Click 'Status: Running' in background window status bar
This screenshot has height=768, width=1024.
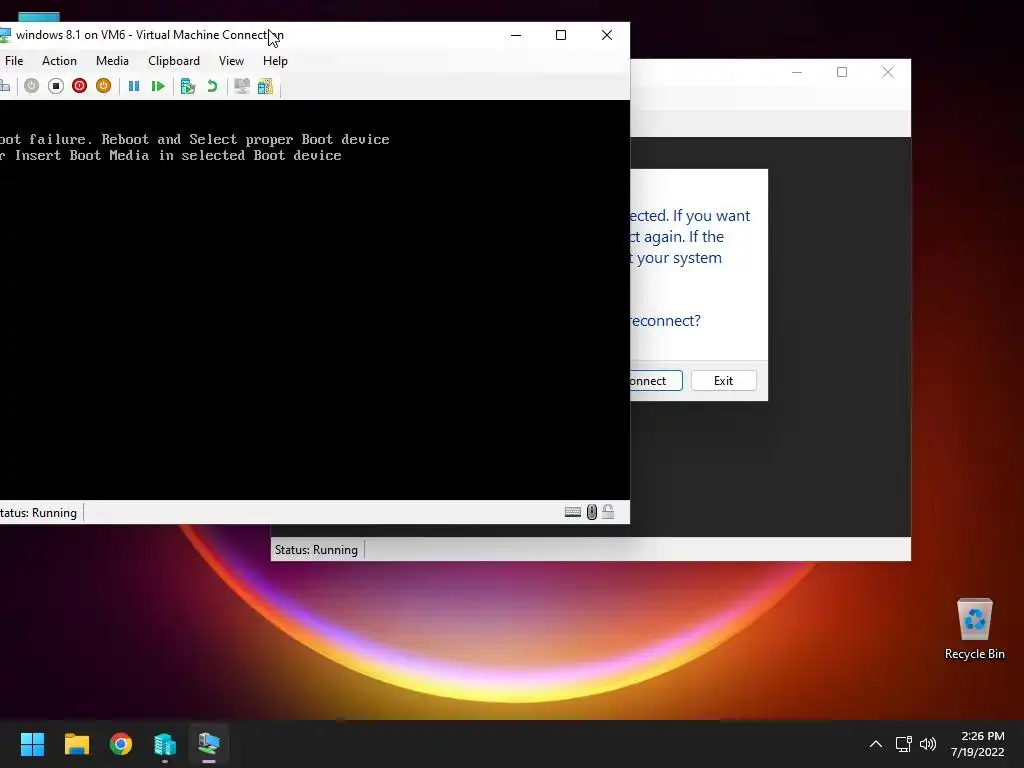tap(316, 550)
